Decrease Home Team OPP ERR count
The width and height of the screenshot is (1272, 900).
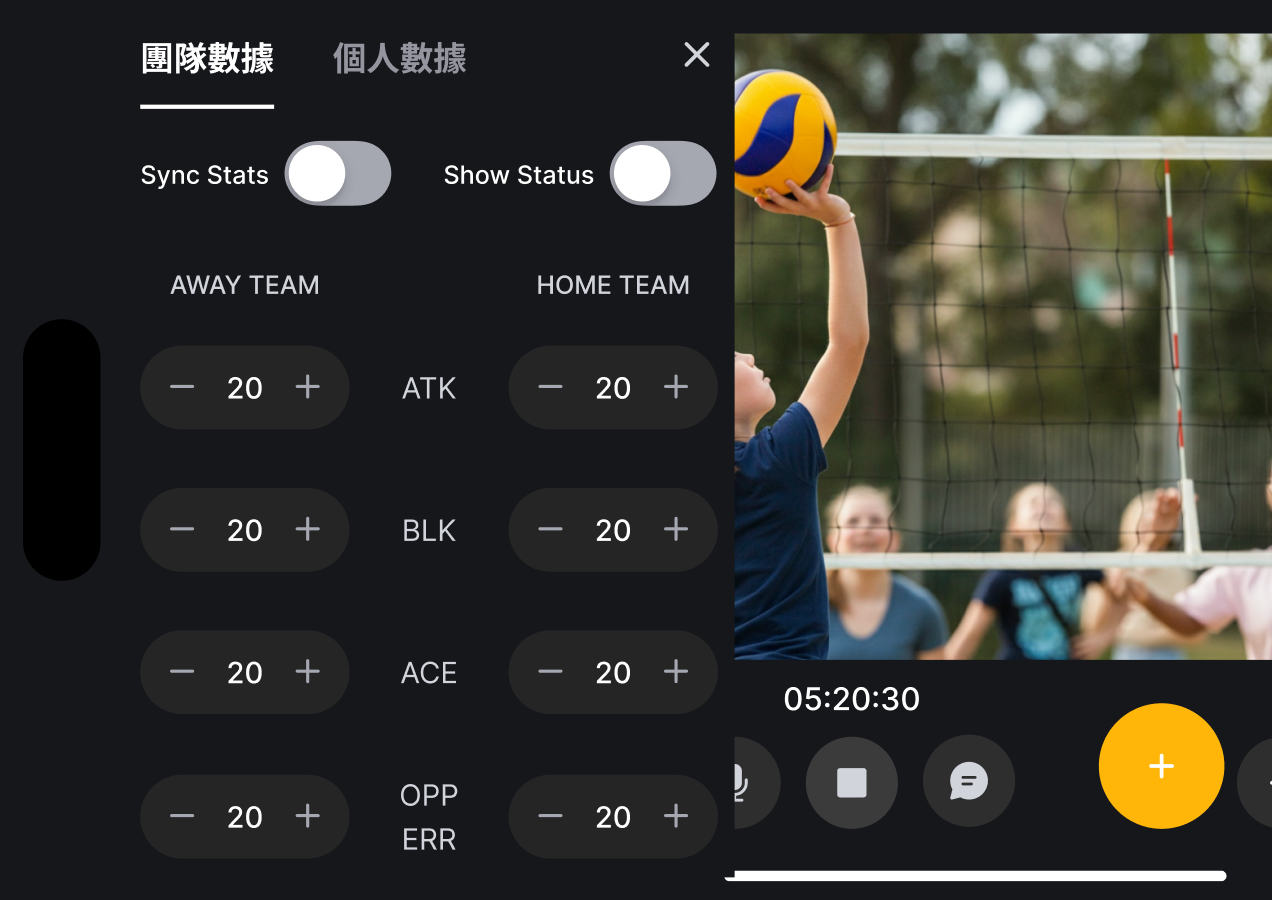coord(550,816)
